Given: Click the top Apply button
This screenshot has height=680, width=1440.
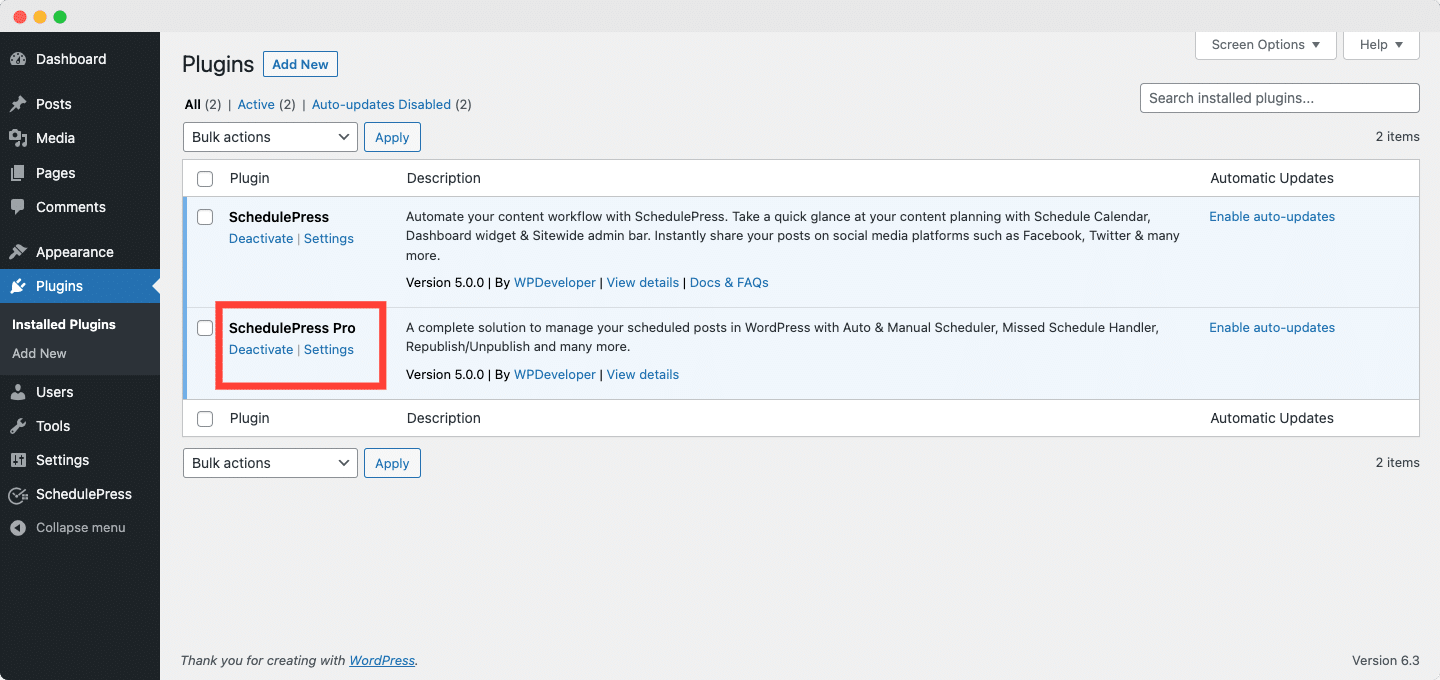Looking at the screenshot, I should [x=392, y=137].
